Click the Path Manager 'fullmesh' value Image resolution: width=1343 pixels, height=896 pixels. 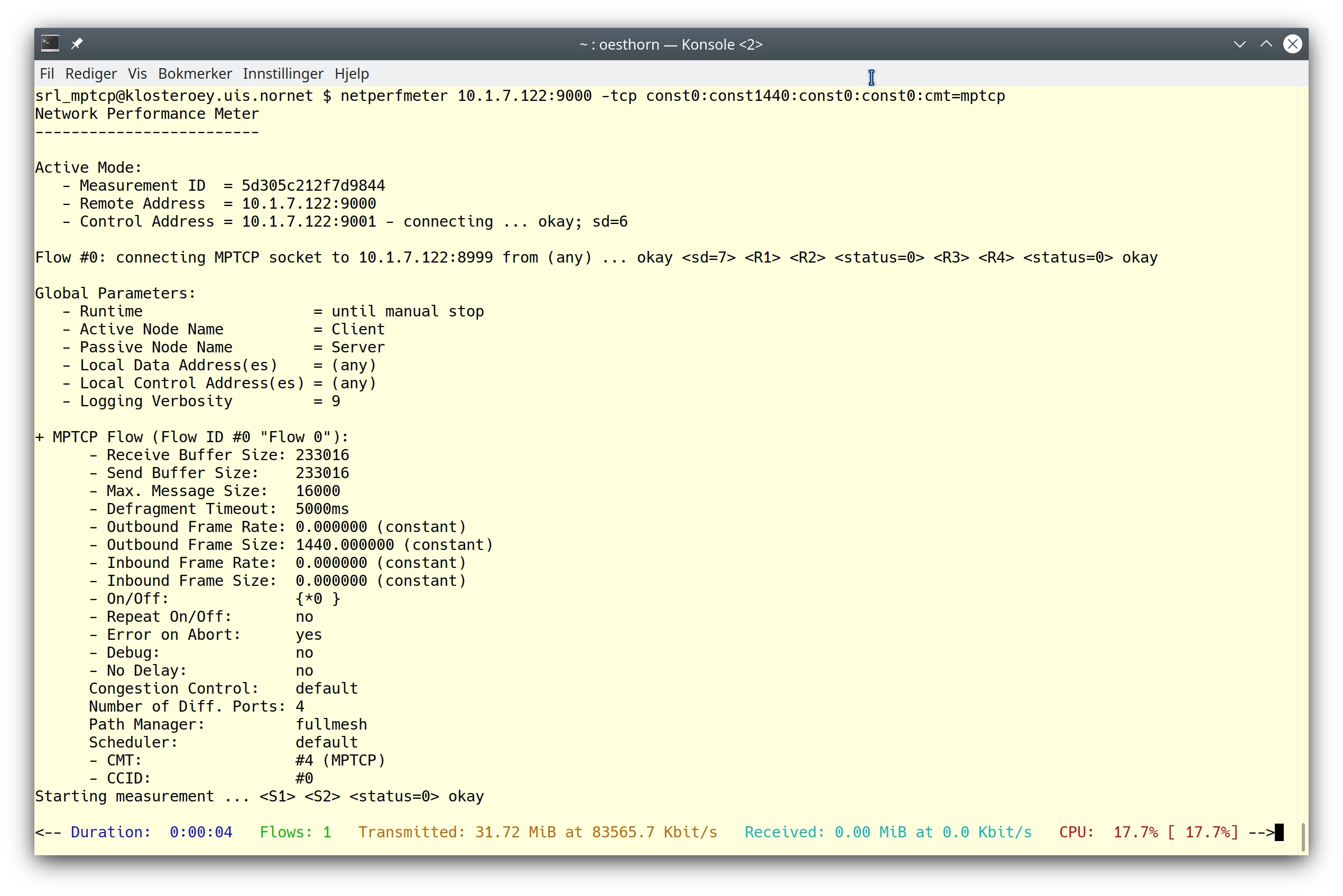(331, 725)
